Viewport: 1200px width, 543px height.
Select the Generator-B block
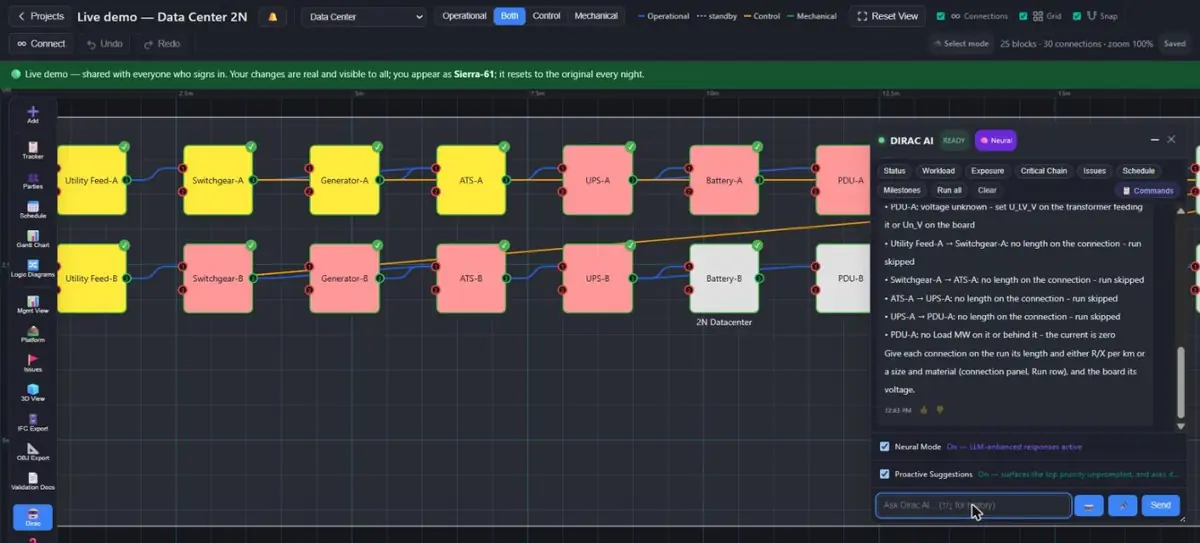tap(344, 278)
